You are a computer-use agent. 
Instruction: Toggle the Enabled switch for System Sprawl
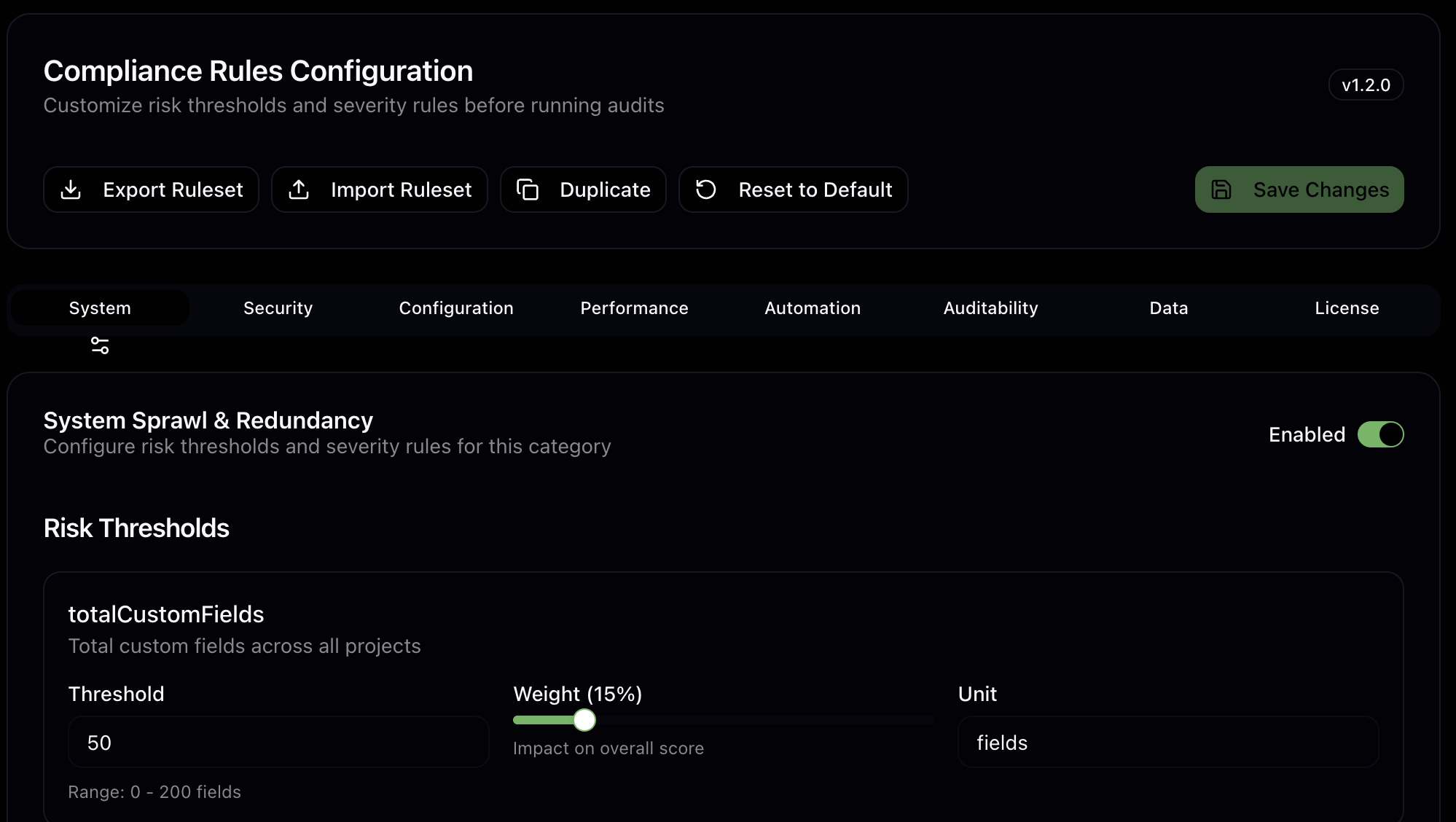pyautogui.click(x=1380, y=434)
